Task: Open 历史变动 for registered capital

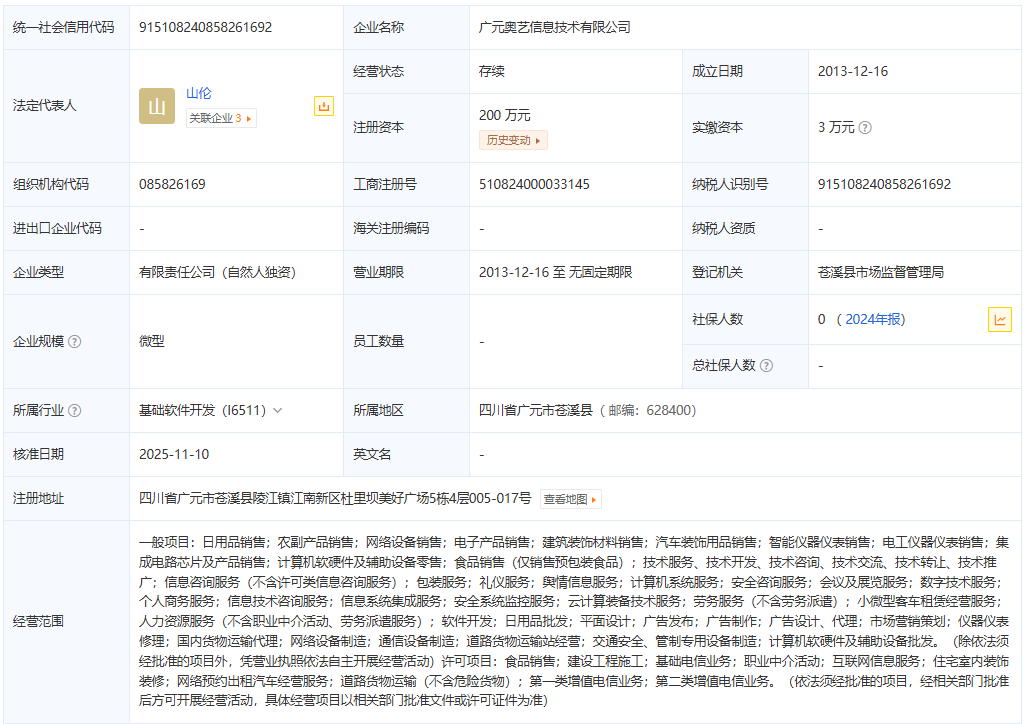Action: 513,140
